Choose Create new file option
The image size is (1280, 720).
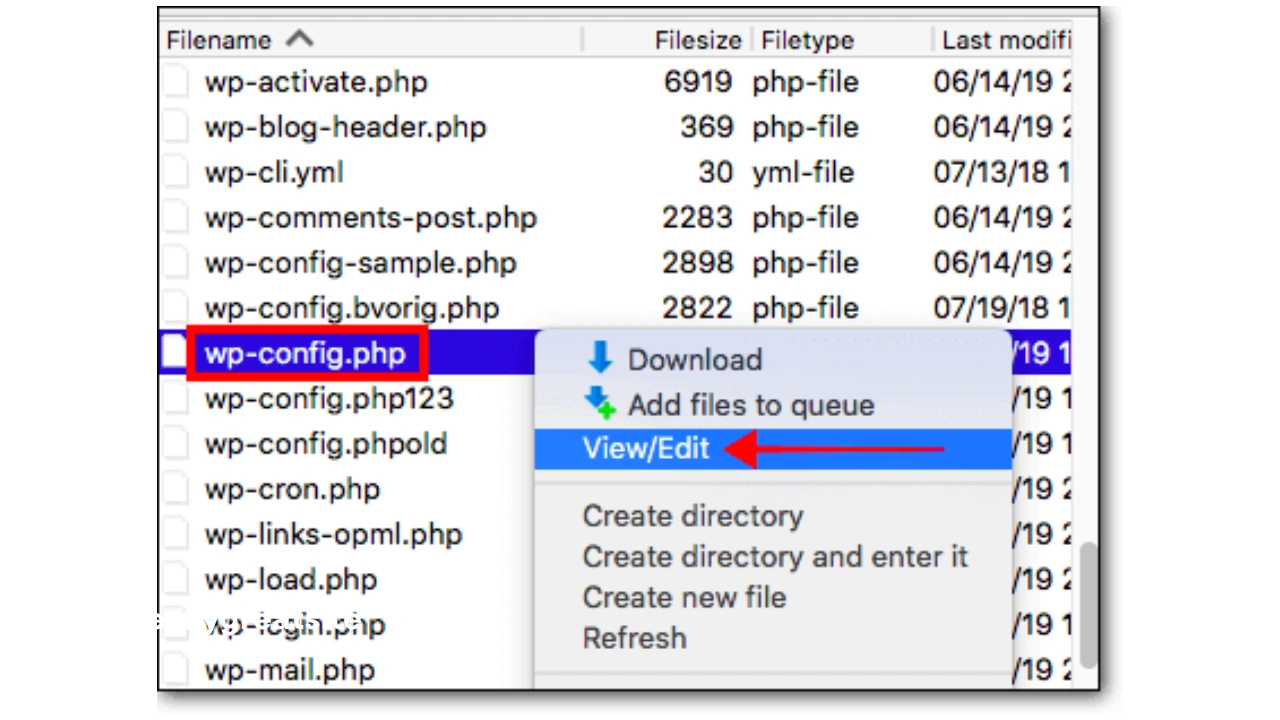(x=685, y=597)
